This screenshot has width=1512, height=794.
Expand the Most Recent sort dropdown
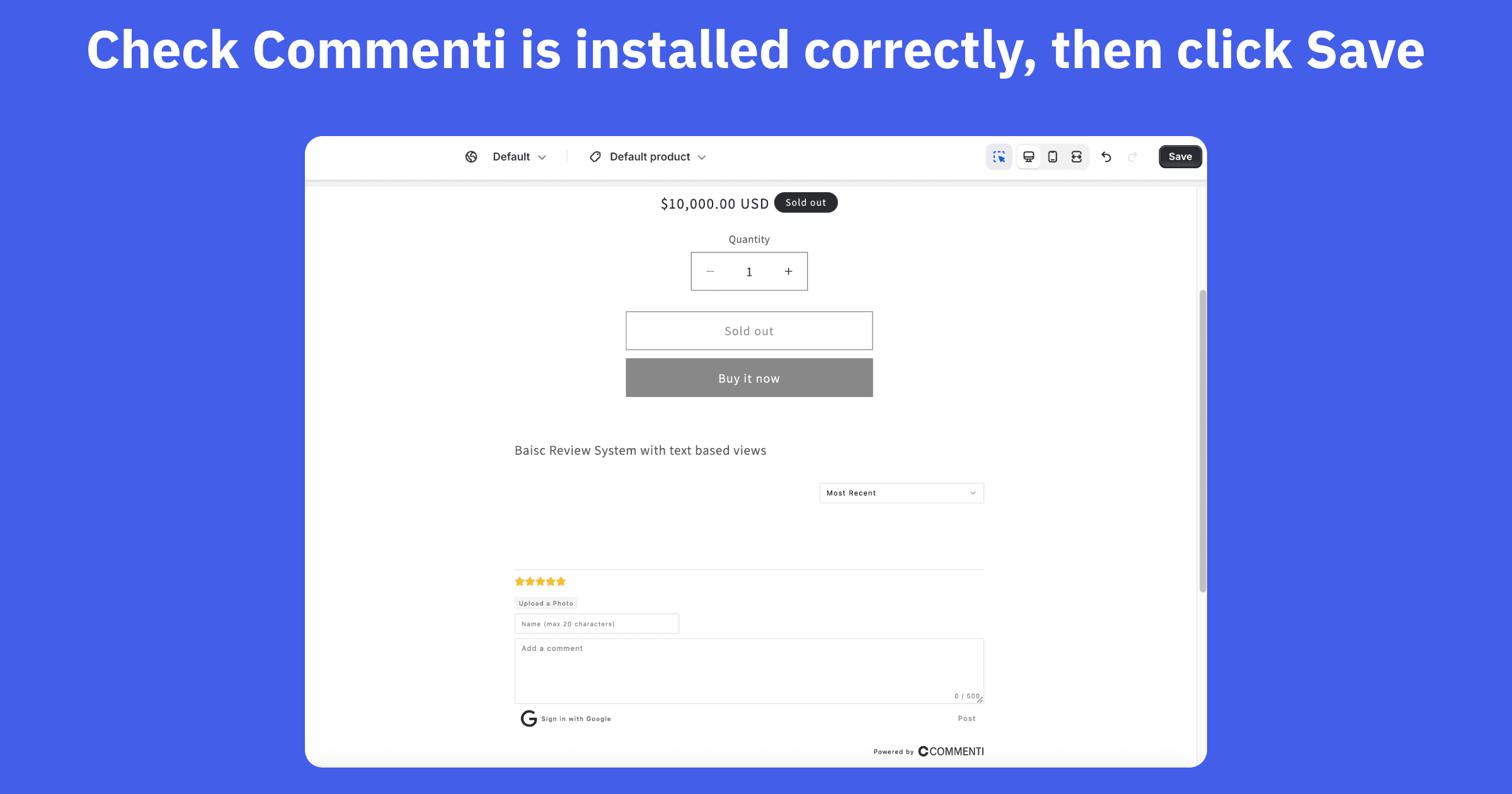(x=899, y=492)
